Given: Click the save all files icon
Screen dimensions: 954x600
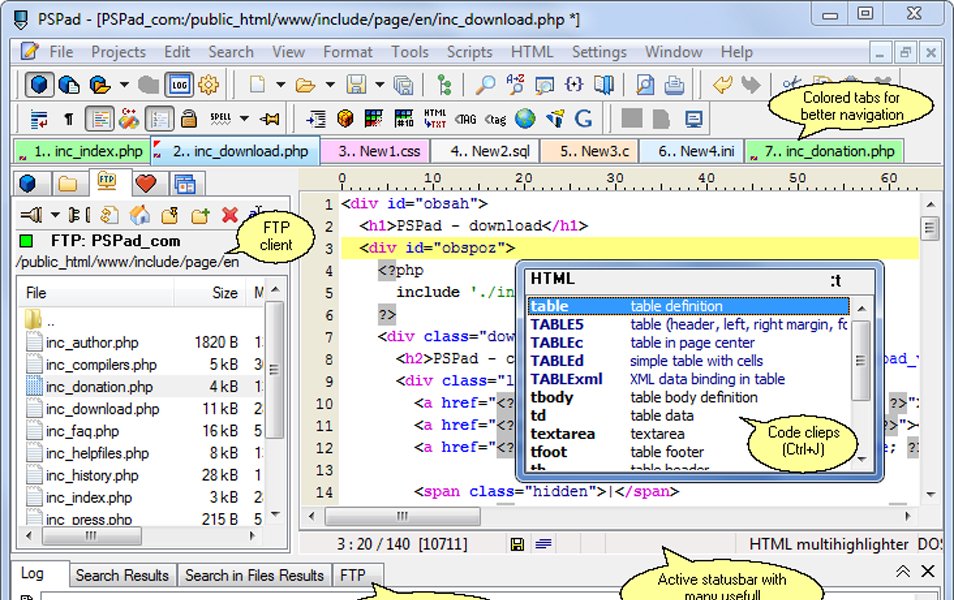Looking at the screenshot, I should 403,85.
